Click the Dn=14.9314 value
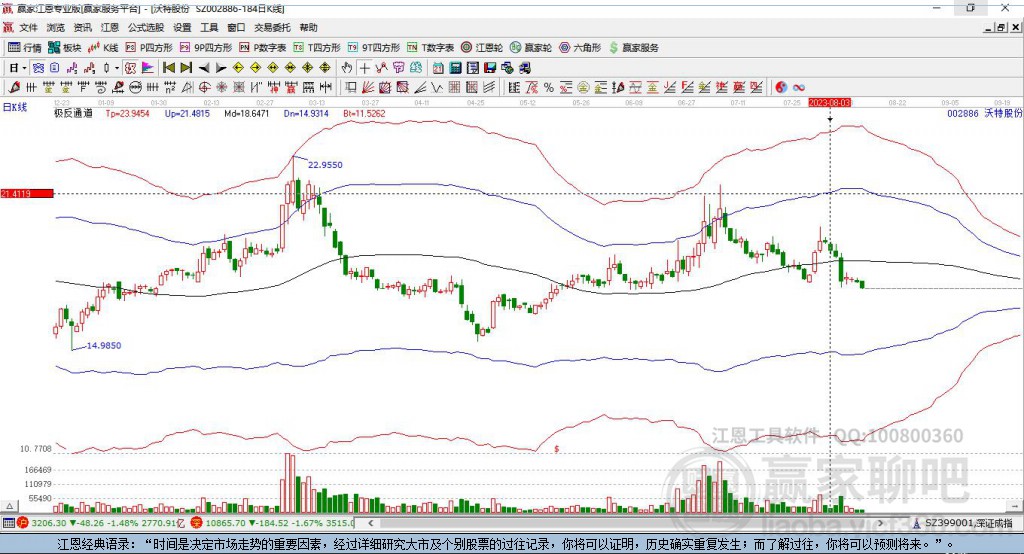 click(x=306, y=113)
